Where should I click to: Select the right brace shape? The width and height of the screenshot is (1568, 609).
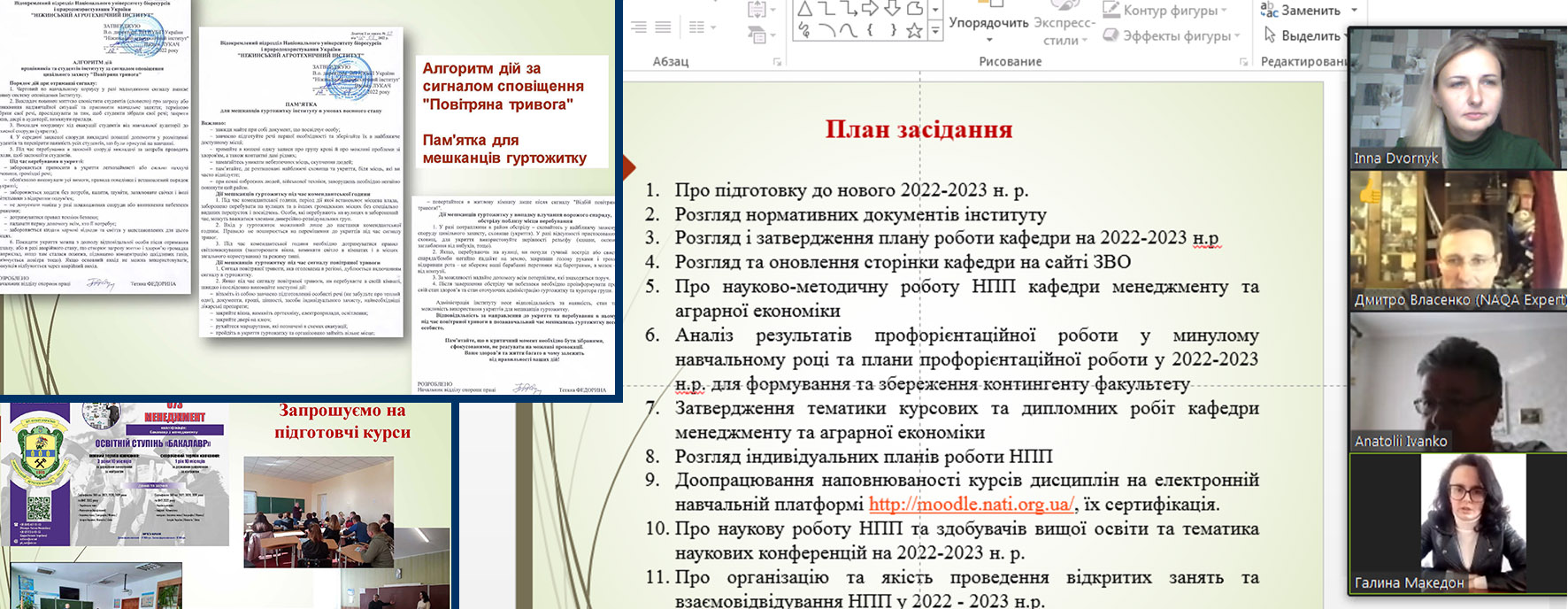[x=894, y=30]
